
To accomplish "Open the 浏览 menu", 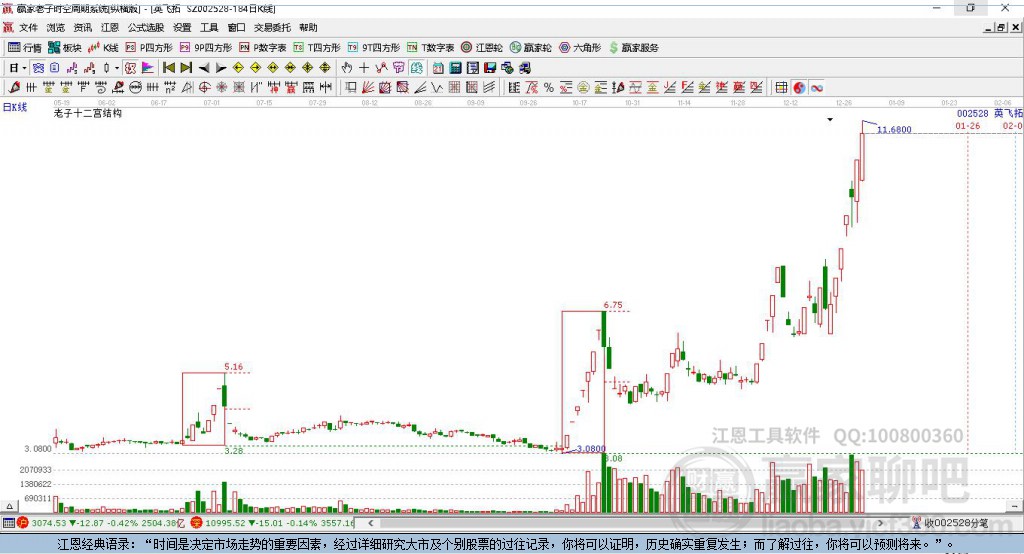I will (x=56, y=27).
